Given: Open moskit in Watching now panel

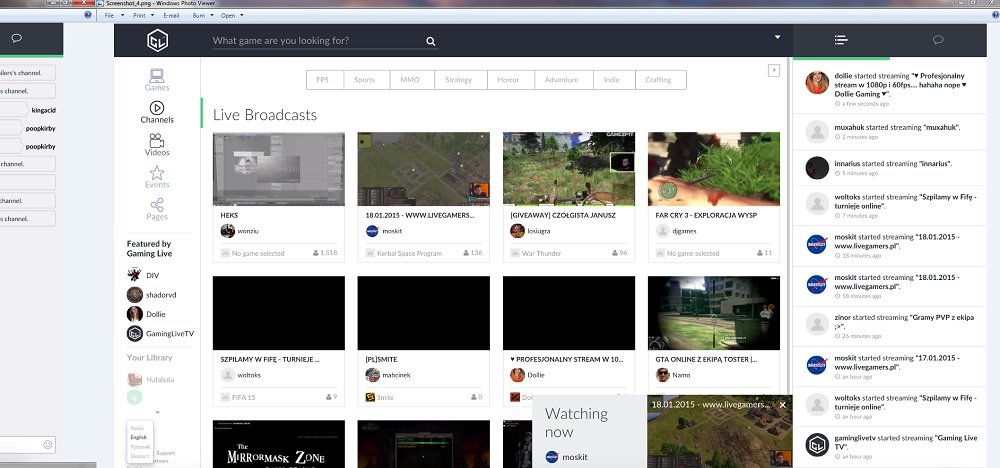Looking at the screenshot, I should pyautogui.click(x=566, y=457).
